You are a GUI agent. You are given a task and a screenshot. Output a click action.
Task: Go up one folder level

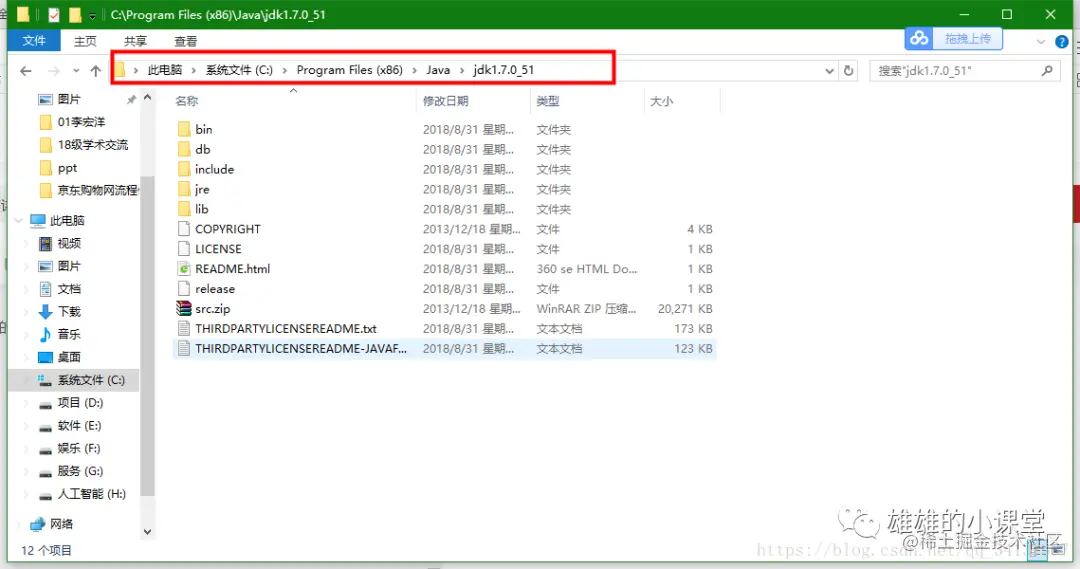click(x=96, y=70)
